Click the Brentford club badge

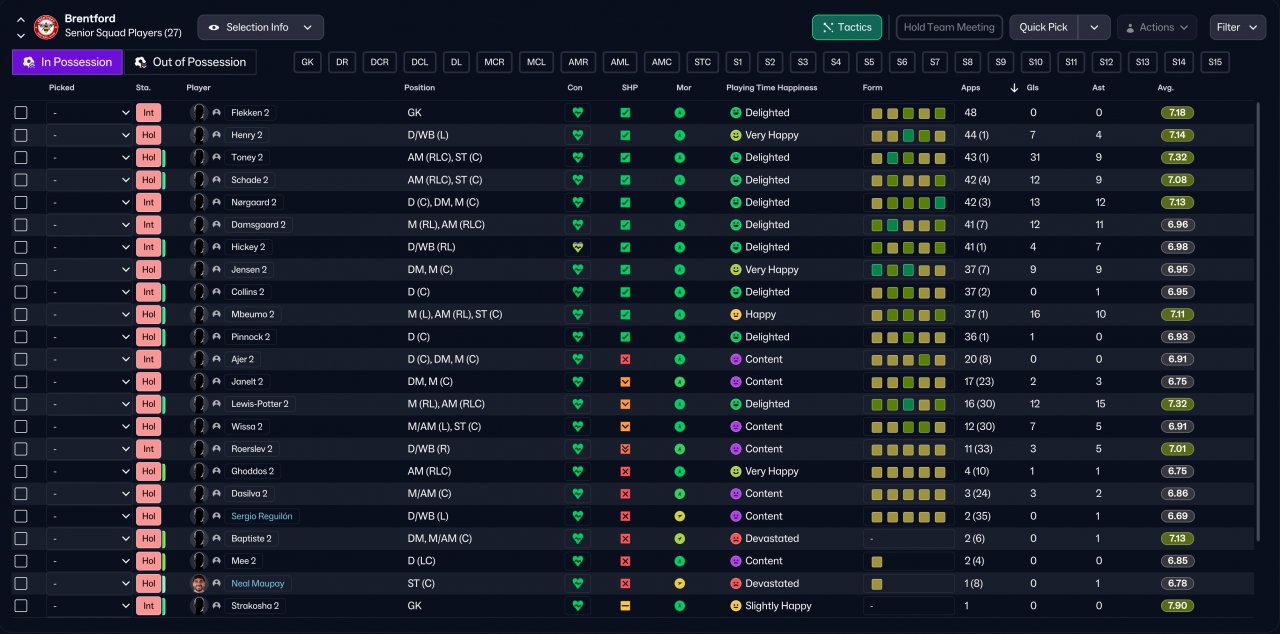46,27
